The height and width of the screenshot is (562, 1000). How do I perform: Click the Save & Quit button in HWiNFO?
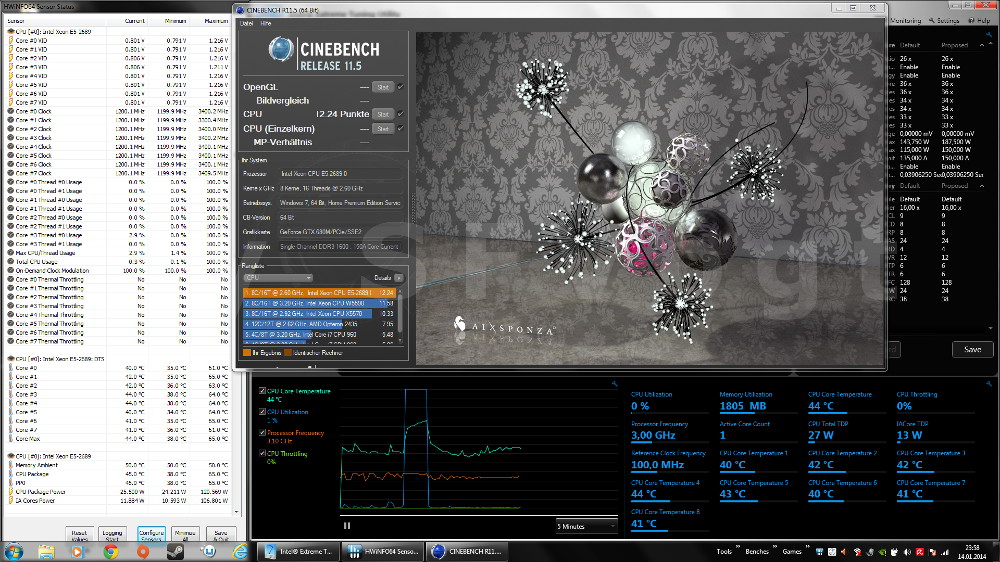(x=221, y=535)
